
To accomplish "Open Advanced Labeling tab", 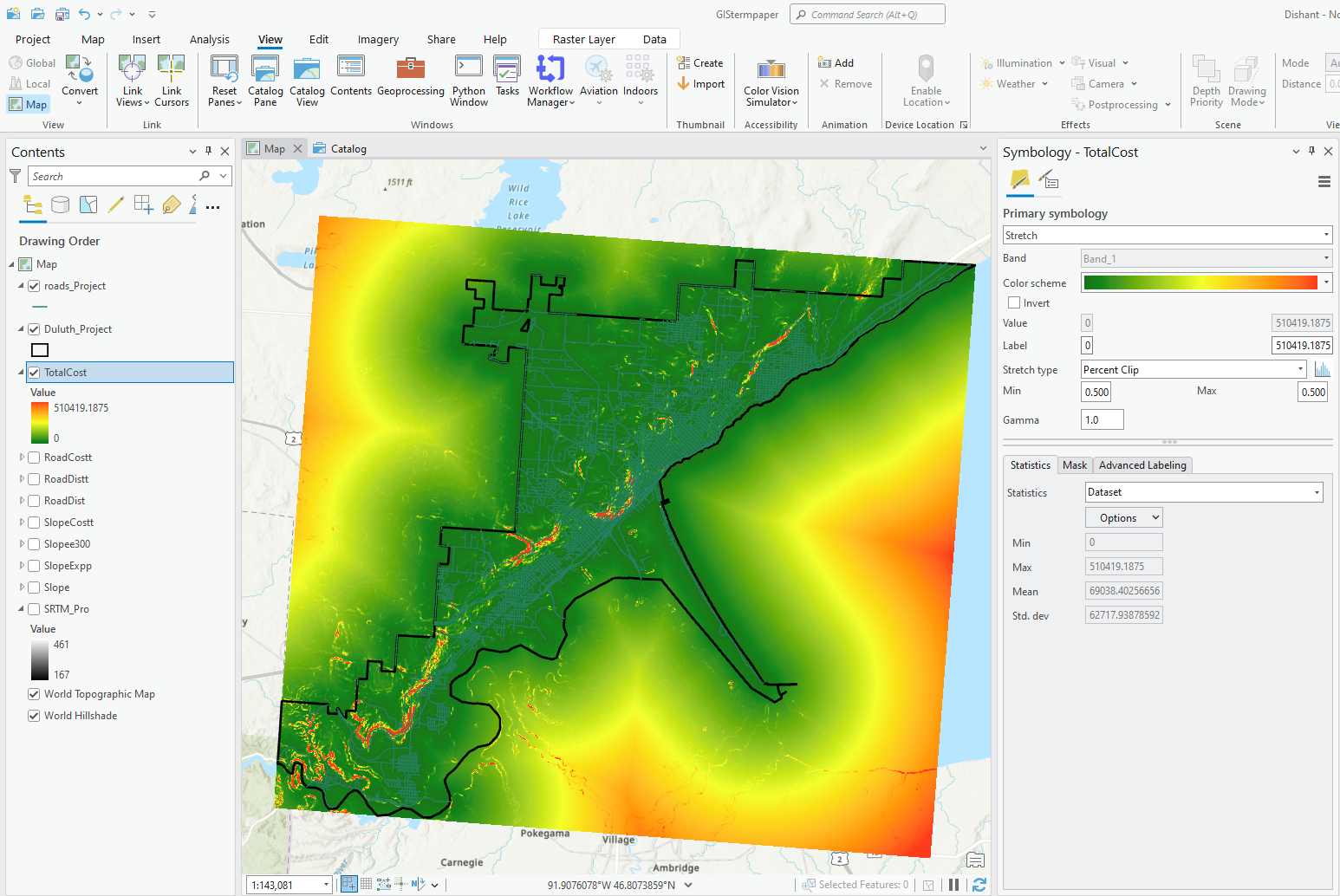I will [1142, 465].
